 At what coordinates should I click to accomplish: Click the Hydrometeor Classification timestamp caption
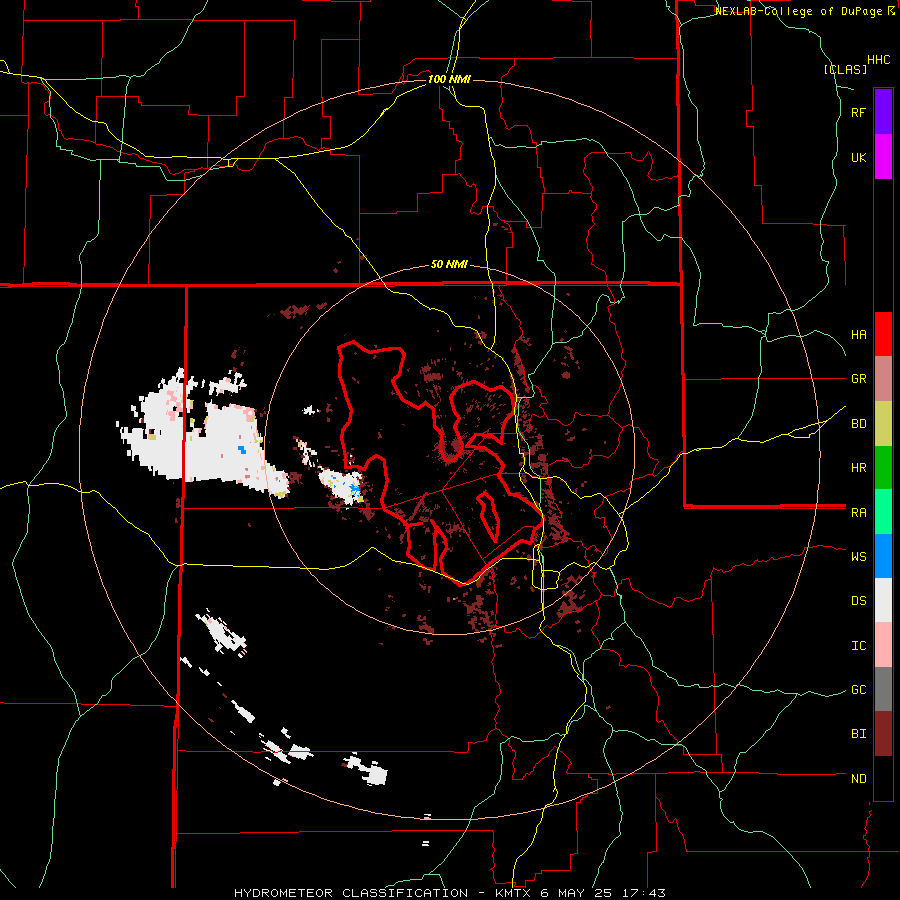450,893
